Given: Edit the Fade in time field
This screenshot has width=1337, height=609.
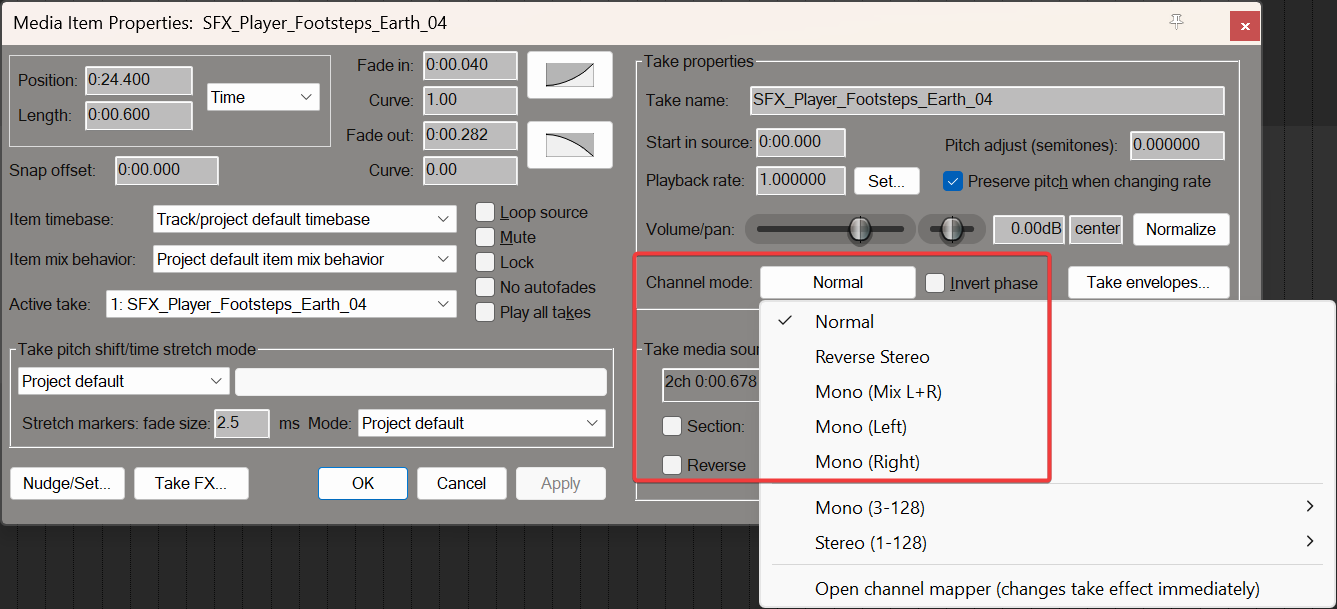Looking at the screenshot, I should point(470,65).
